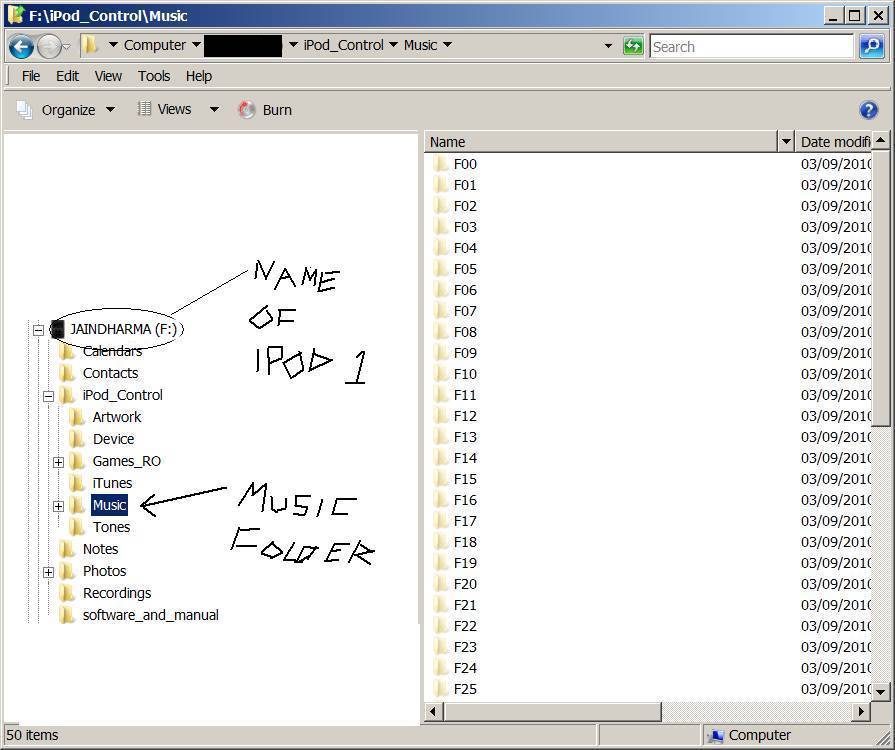Collapse the iPod_Control tree node

tap(48, 396)
